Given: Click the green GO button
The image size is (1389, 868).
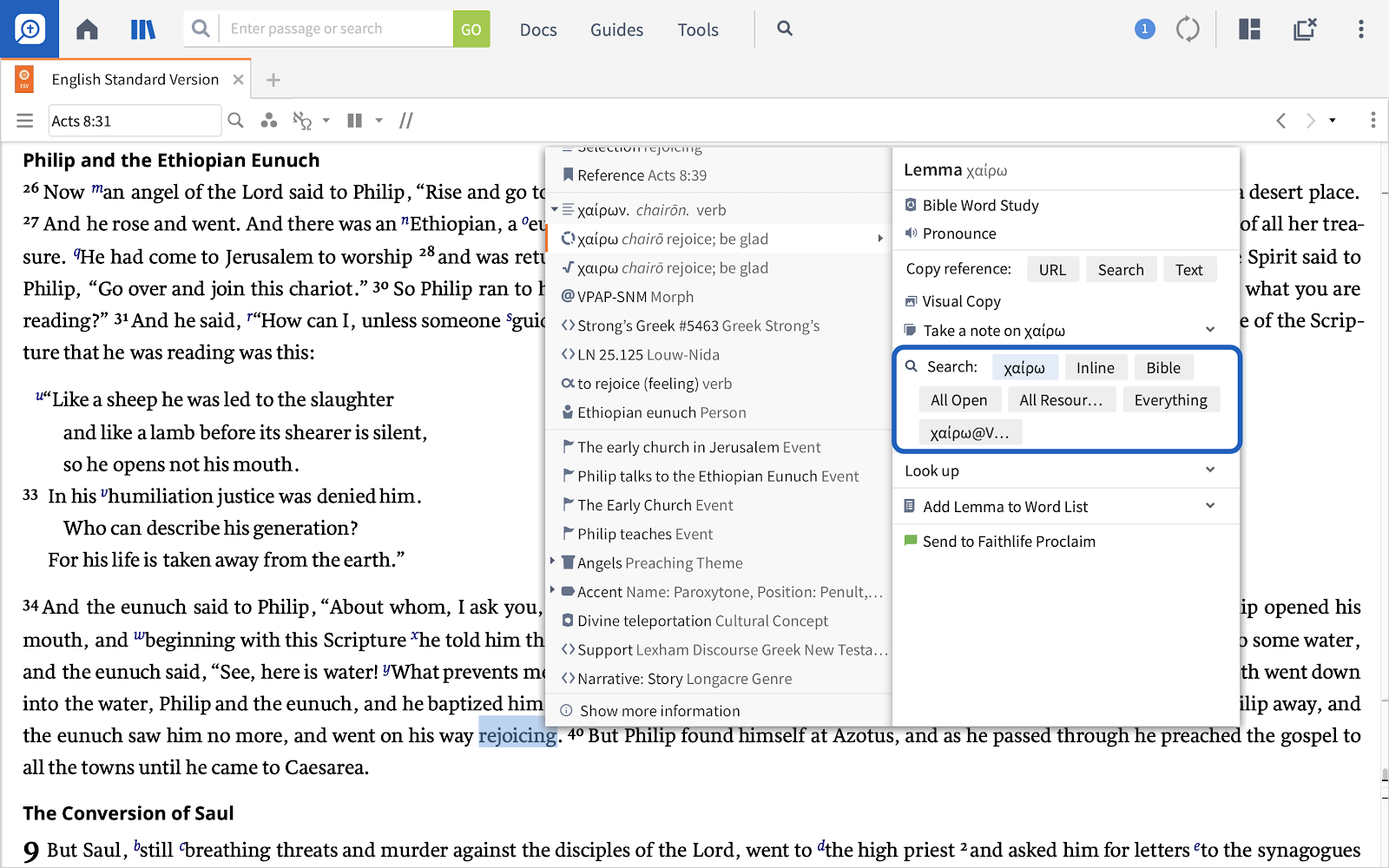Looking at the screenshot, I should coord(471,29).
